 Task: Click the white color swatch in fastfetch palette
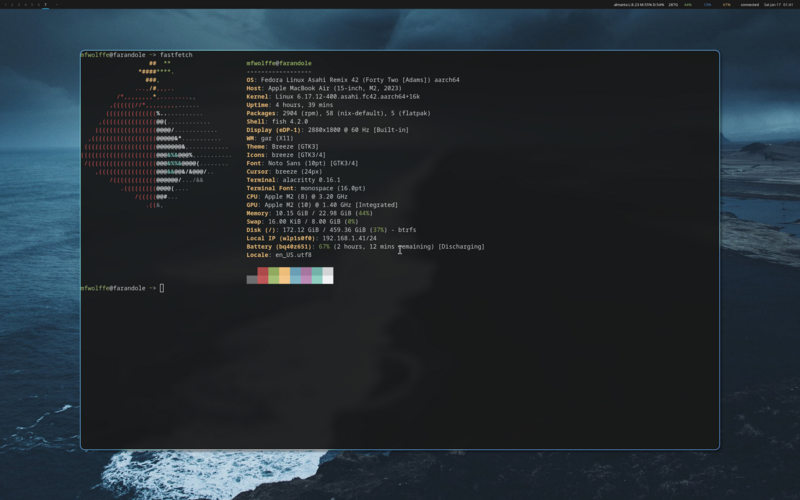click(328, 276)
